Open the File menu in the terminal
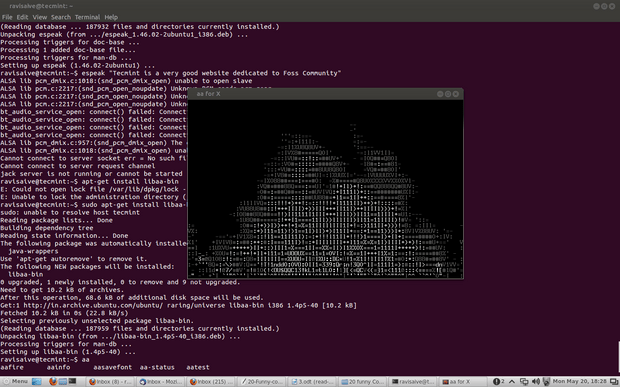620x387 pixels. (7, 17)
